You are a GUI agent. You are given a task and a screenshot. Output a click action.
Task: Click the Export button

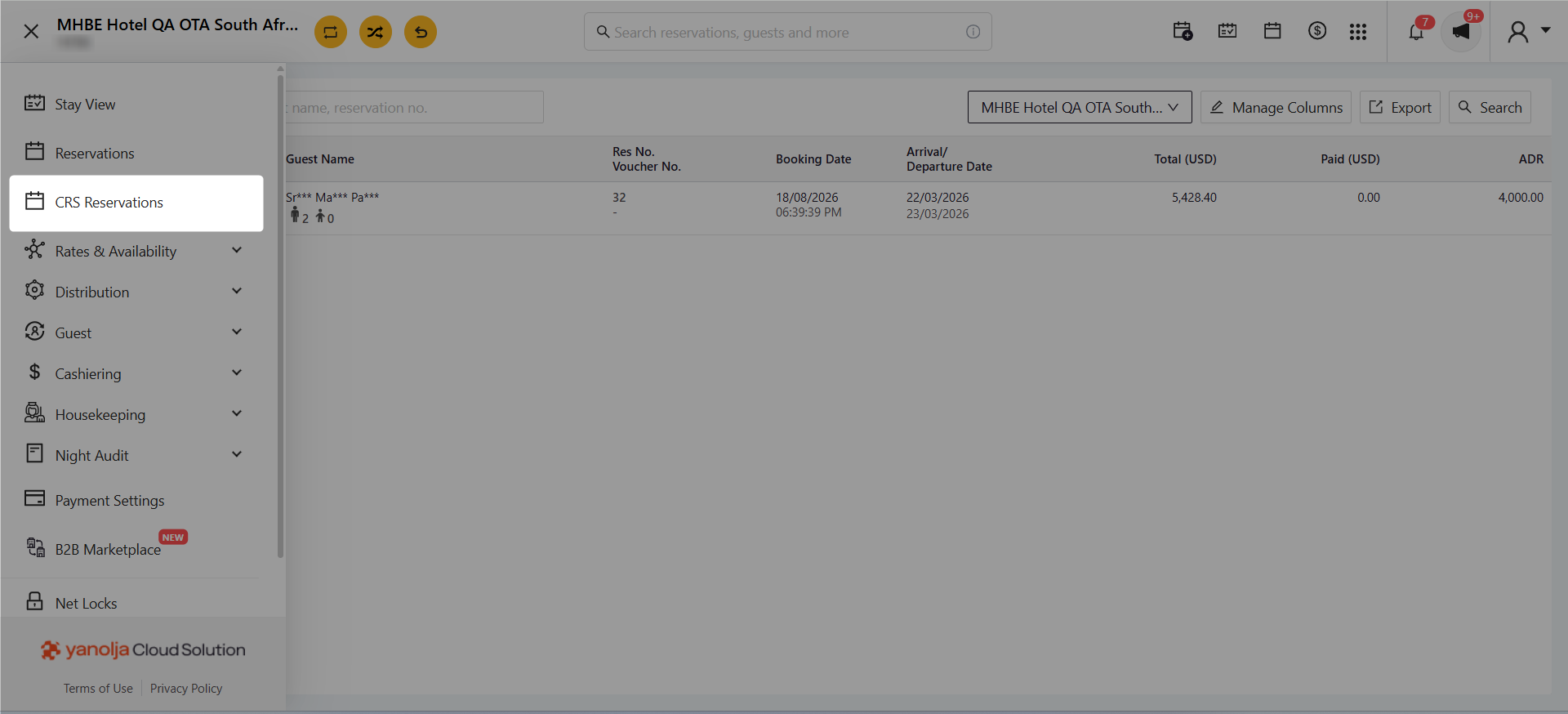1400,107
